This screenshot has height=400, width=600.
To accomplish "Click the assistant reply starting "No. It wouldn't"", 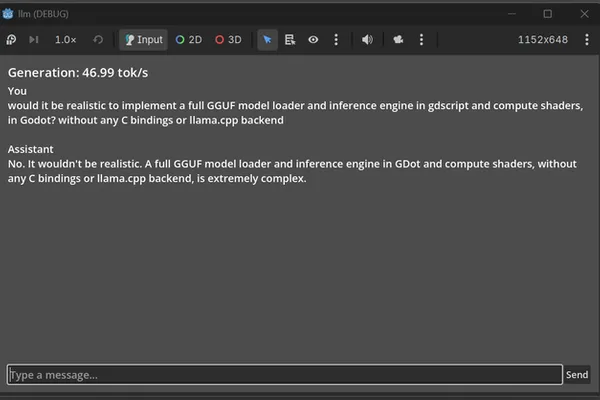I will (292, 171).
